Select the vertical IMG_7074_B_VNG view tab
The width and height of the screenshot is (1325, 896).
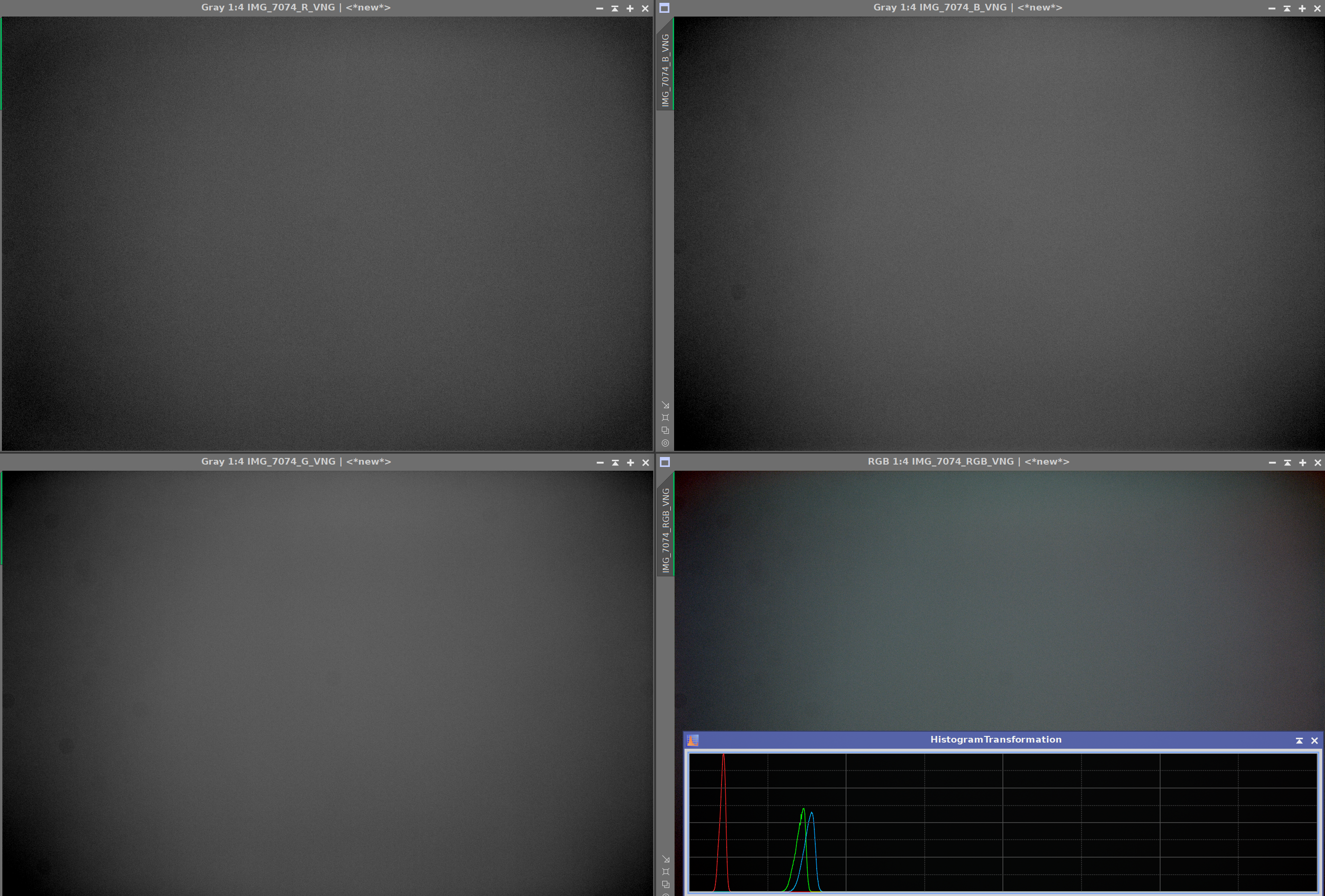(666, 70)
